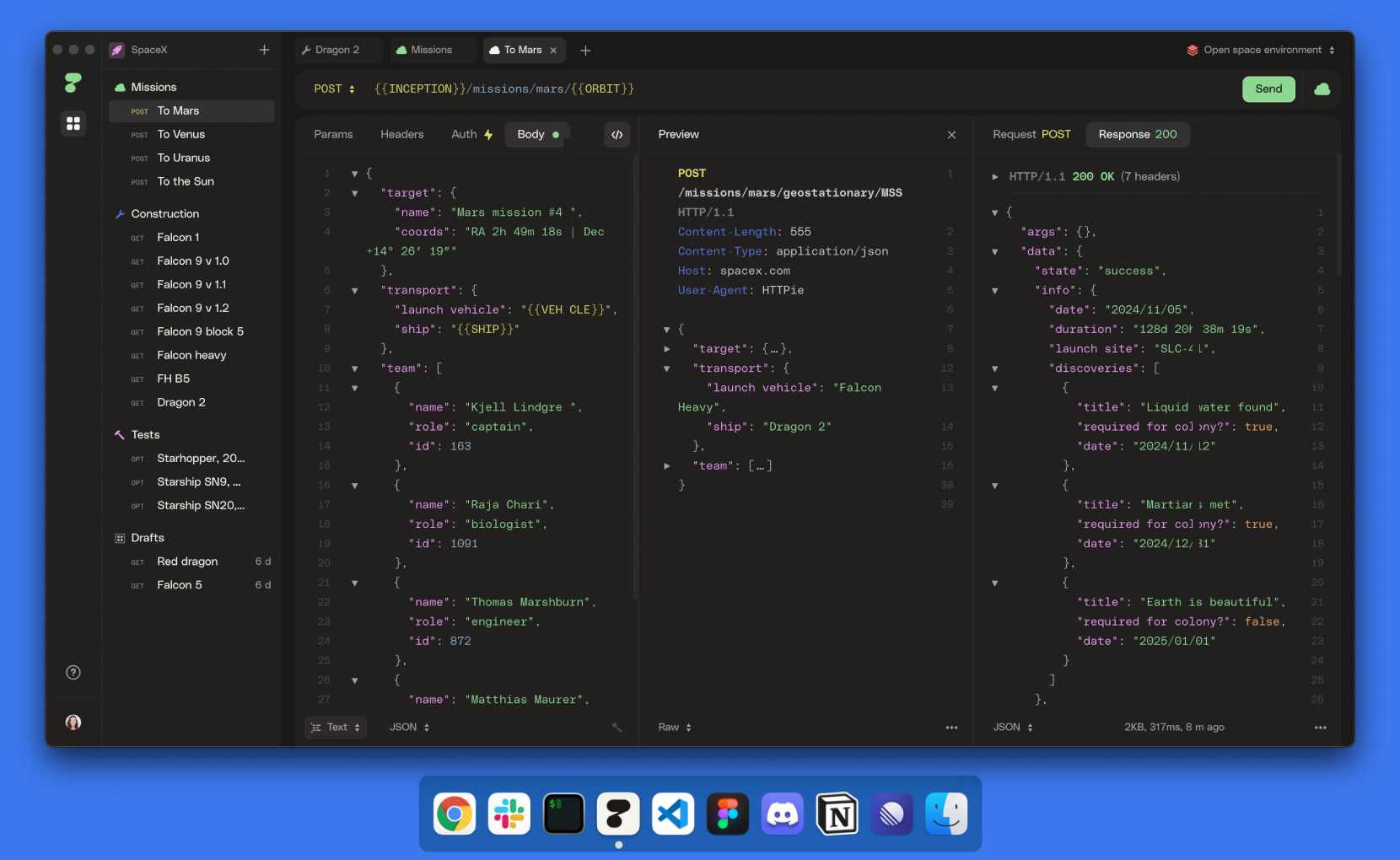
Task: Open the Red dragon draft
Action: (x=191, y=561)
